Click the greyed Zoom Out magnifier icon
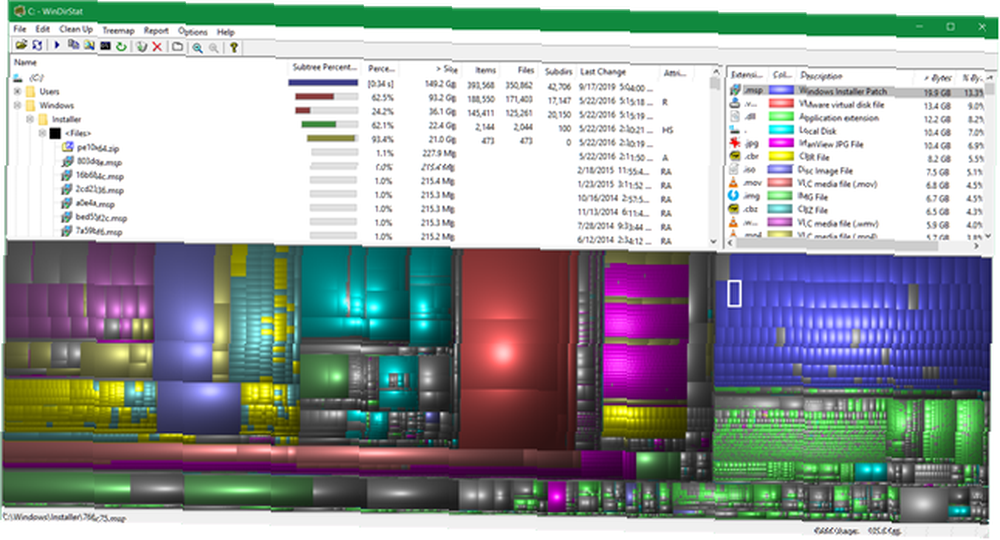Viewport: 1000px width, 540px height. 214,47
